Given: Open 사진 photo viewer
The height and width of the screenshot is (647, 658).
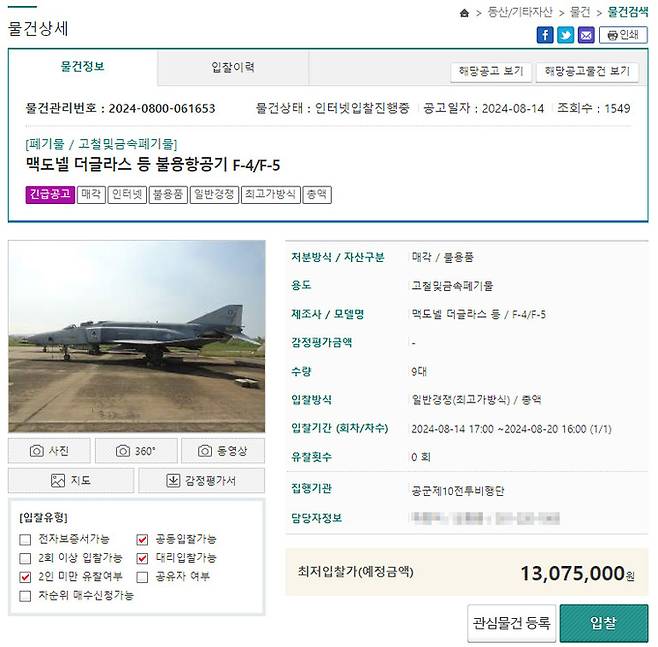Looking at the screenshot, I should point(49,451).
